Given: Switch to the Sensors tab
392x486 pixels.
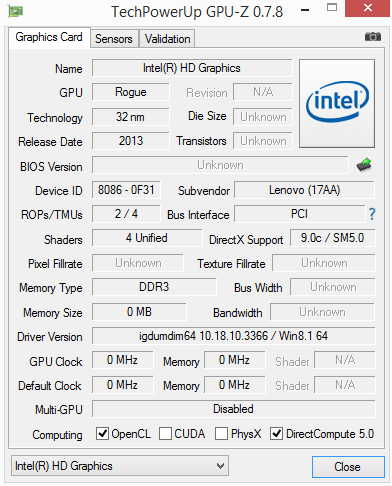Looking at the screenshot, I should tap(114, 39).
